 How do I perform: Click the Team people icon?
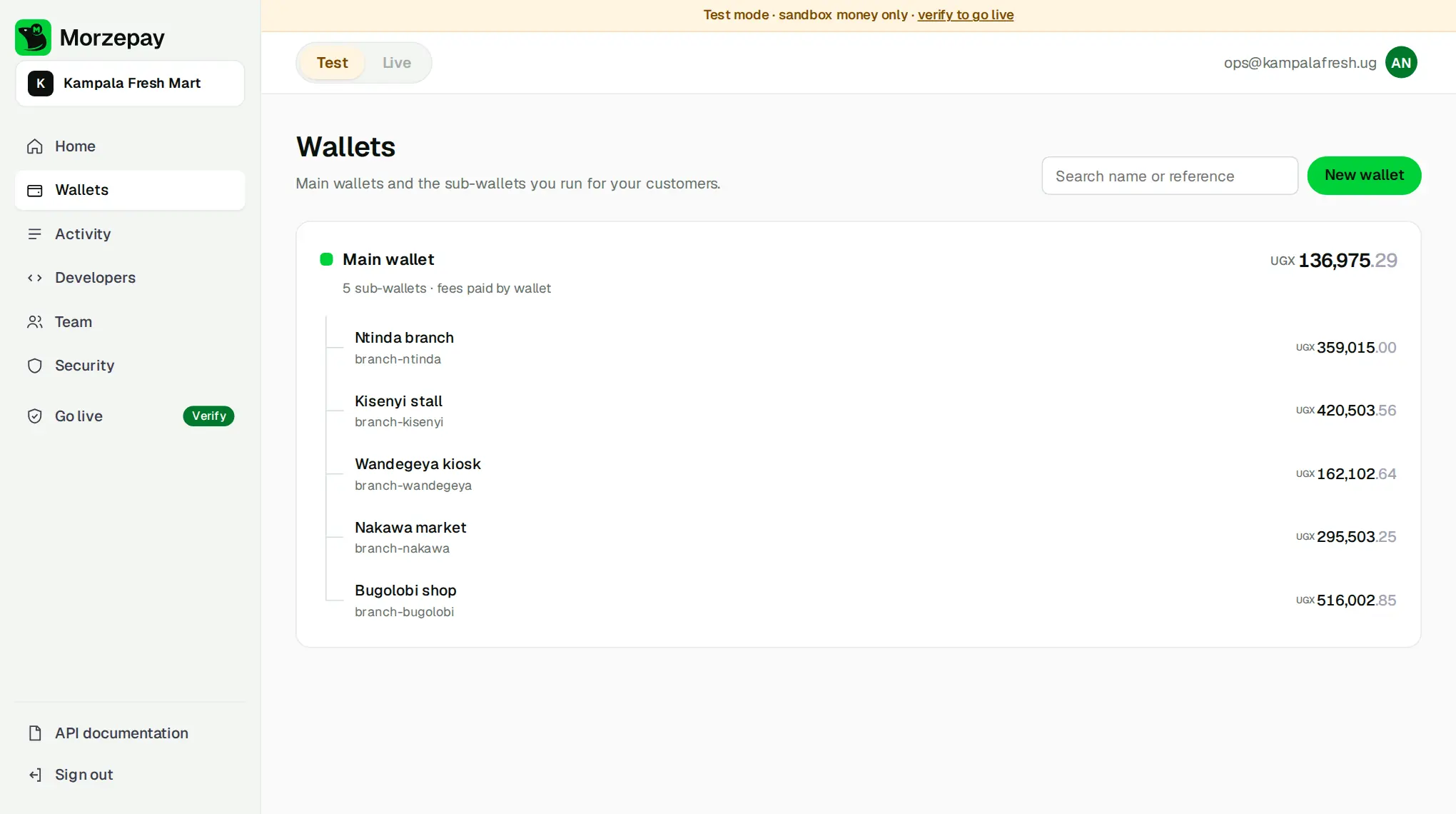[x=35, y=322]
